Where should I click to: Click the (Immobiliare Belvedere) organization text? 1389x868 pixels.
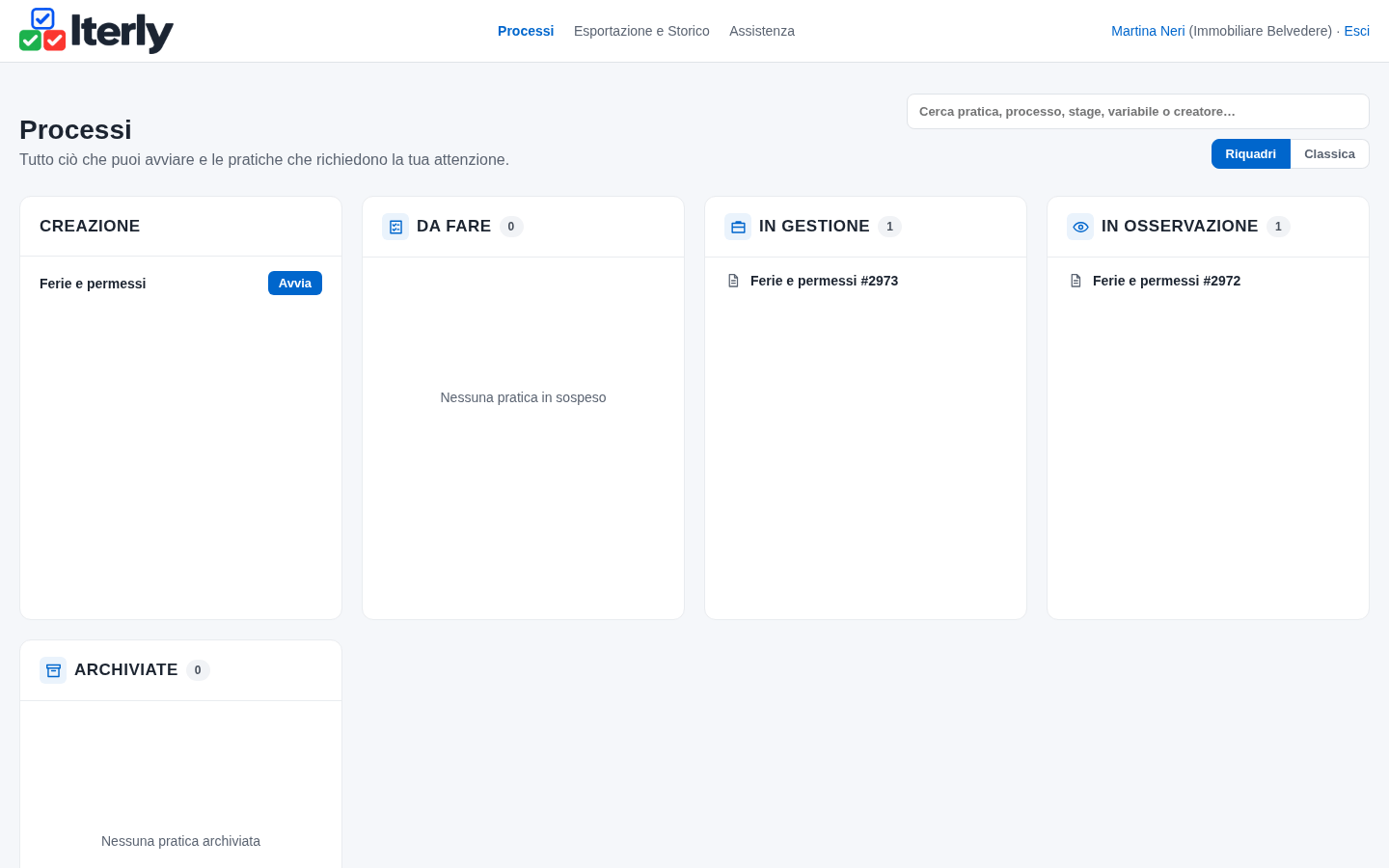tap(1261, 31)
